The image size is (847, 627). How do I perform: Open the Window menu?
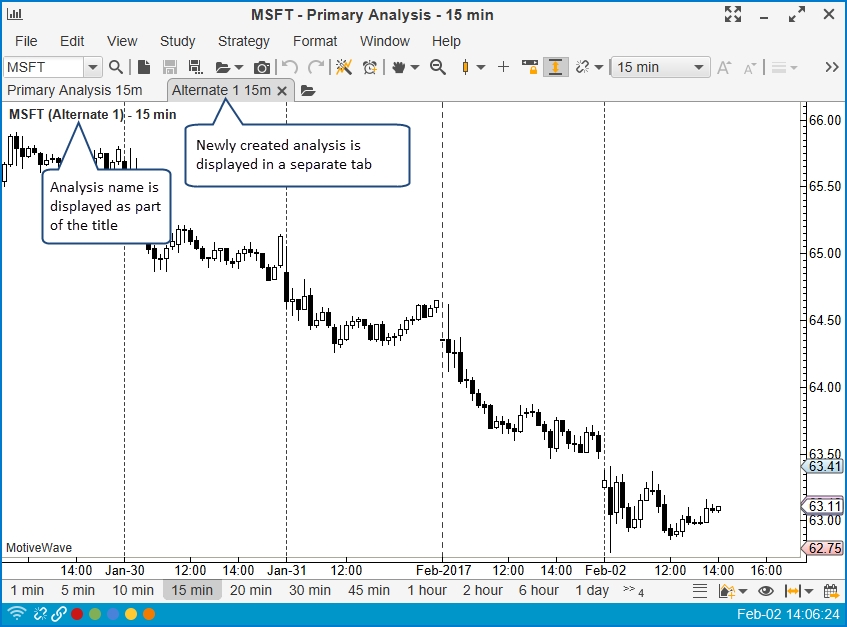pyautogui.click(x=385, y=41)
